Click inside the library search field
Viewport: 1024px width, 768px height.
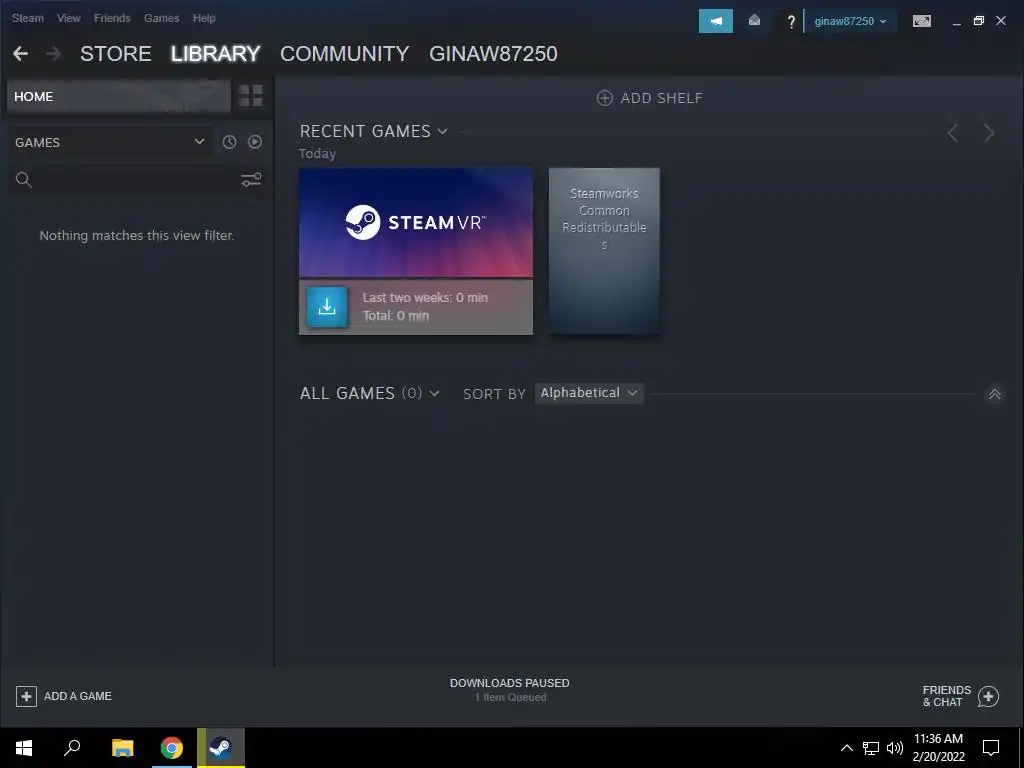(x=135, y=180)
